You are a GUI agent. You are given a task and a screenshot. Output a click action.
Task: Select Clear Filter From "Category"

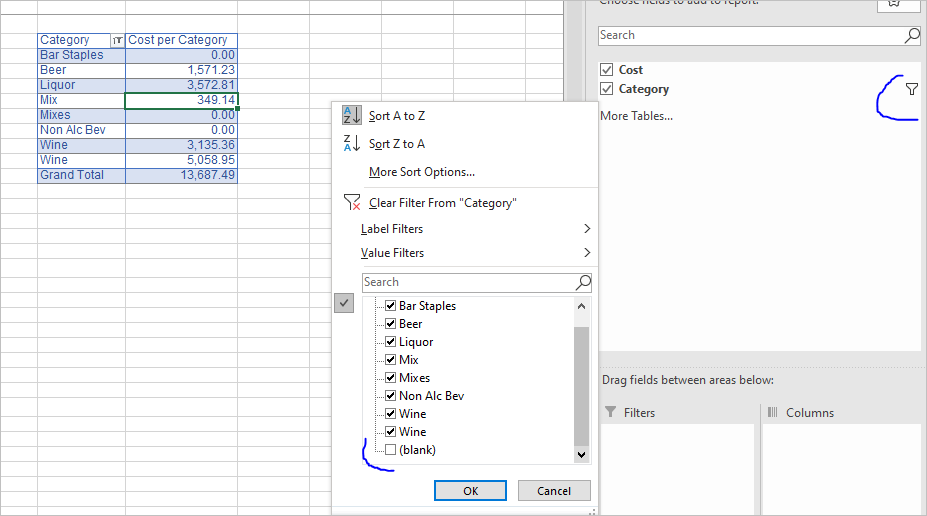pyautogui.click(x=442, y=203)
